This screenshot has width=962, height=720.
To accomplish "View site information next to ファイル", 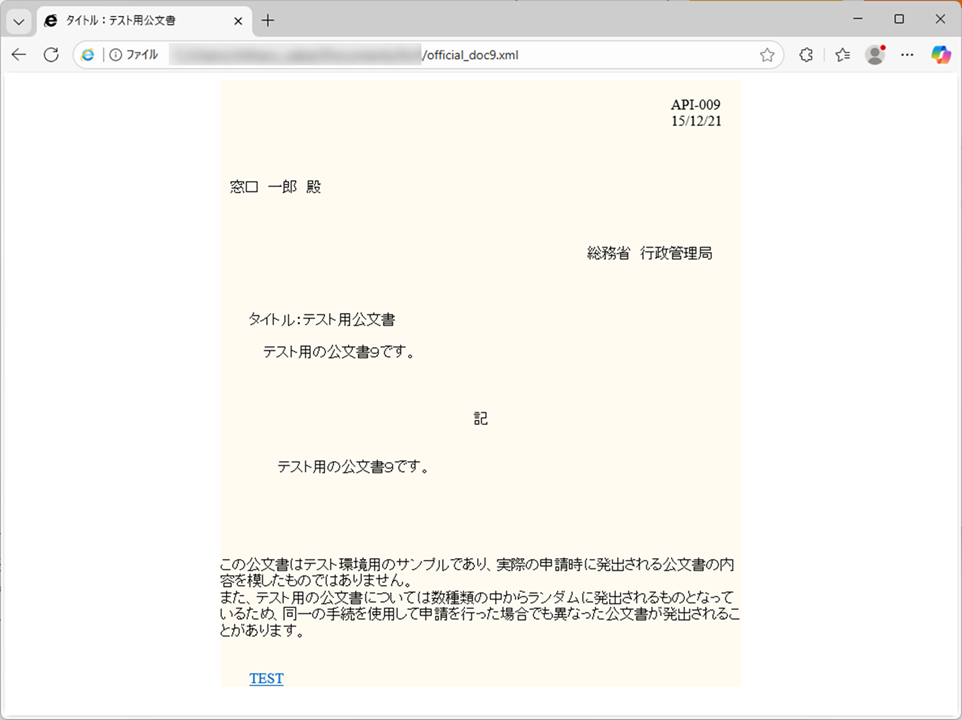I will pos(116,55).
